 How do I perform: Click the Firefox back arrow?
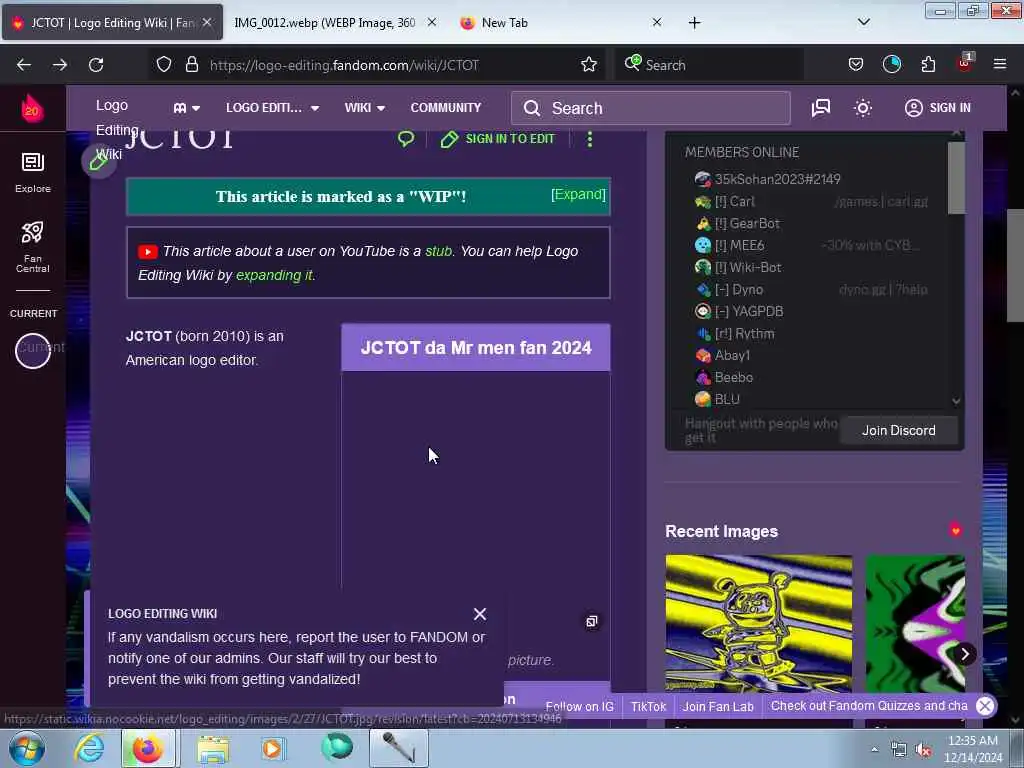[24, 65]
